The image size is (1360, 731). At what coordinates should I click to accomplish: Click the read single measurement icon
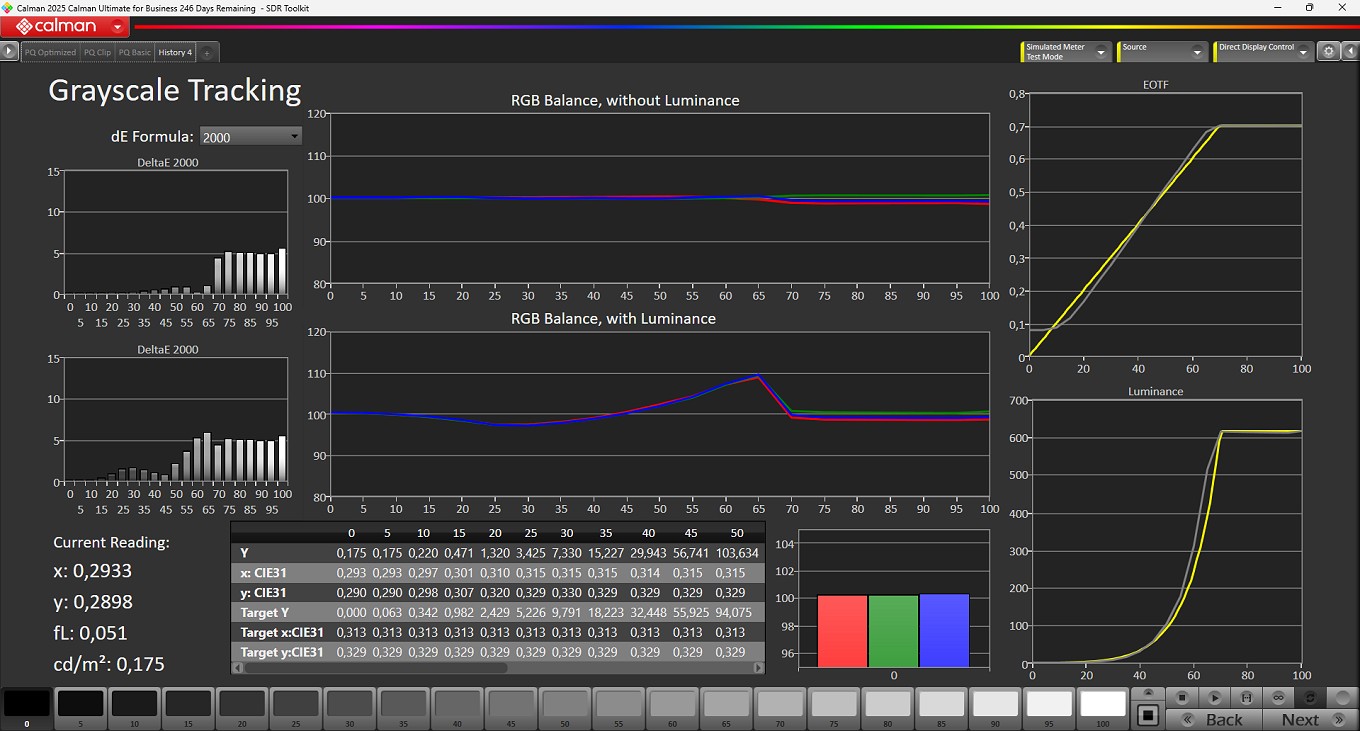1246,697
